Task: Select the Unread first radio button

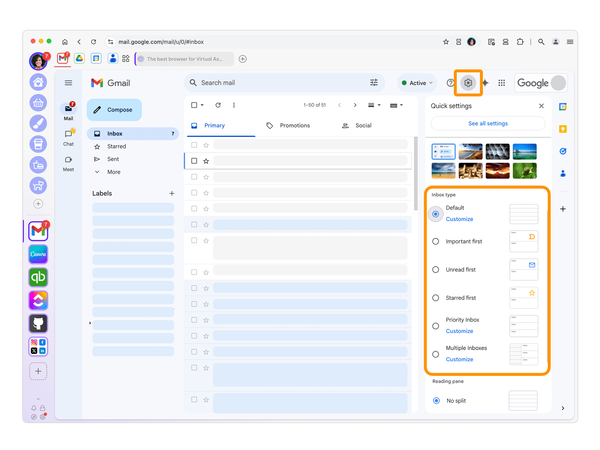Action: coord(435,269)
